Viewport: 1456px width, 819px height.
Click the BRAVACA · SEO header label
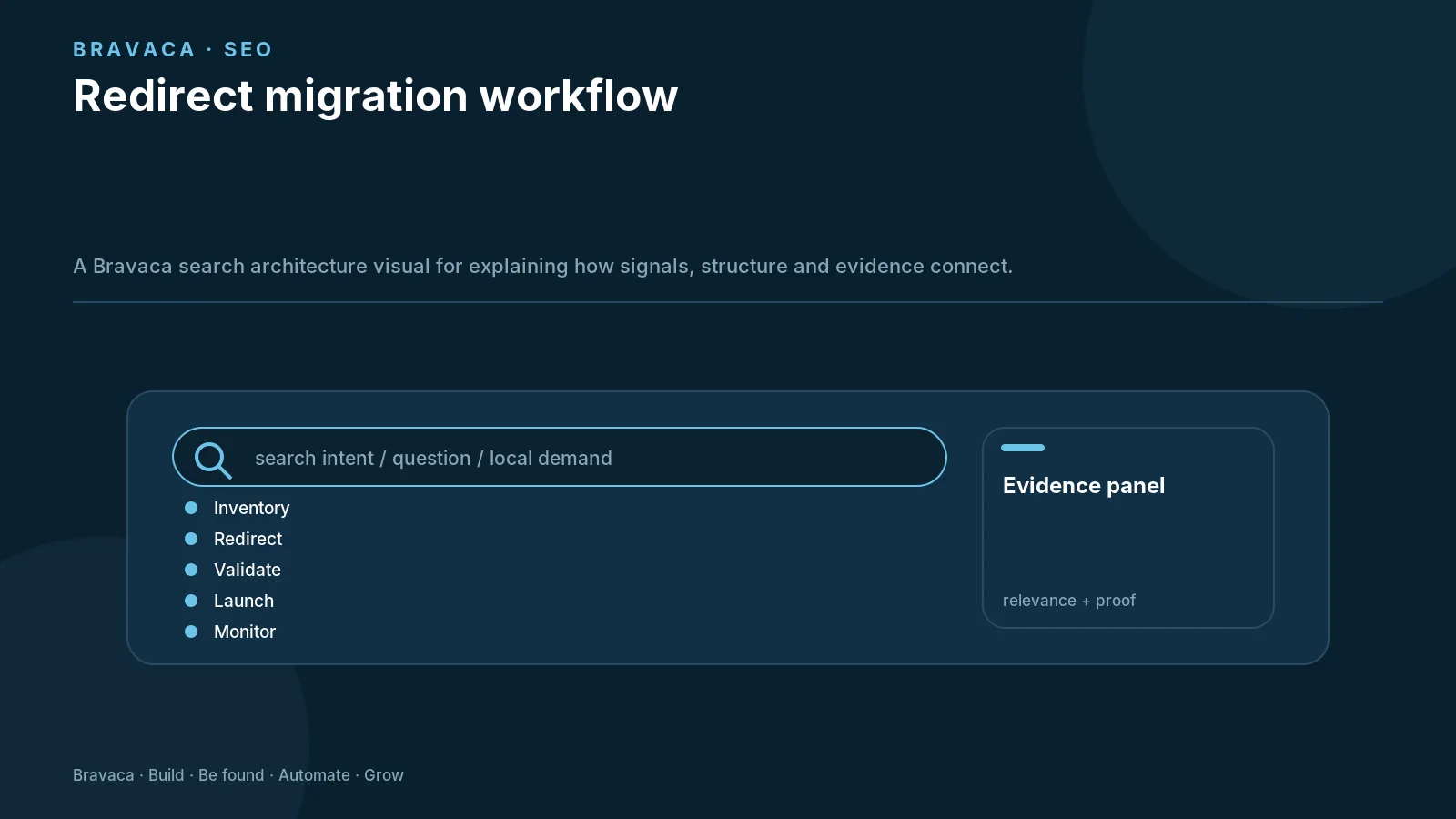pos(173,49)
